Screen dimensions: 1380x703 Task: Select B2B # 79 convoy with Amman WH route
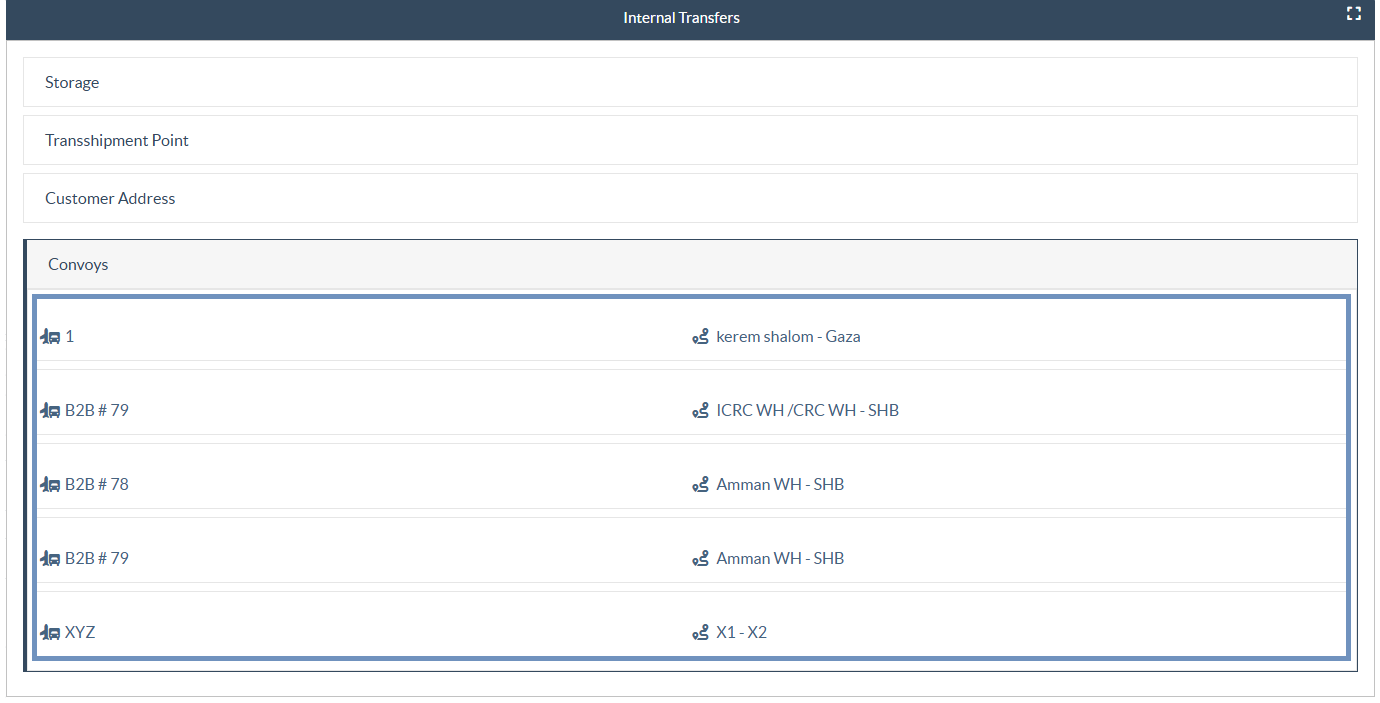point(97,559)
